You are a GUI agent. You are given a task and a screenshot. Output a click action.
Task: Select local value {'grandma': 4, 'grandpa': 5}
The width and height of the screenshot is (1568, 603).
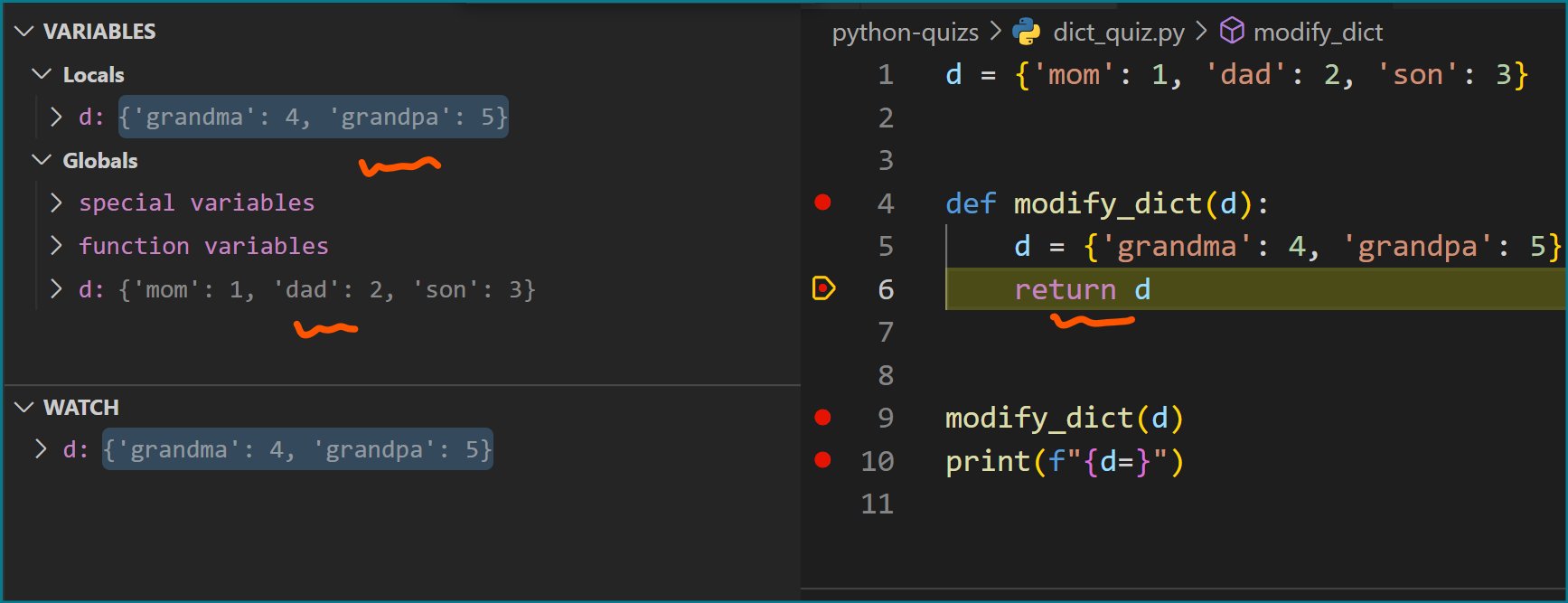pyautogui.click(x=314, y=117)
